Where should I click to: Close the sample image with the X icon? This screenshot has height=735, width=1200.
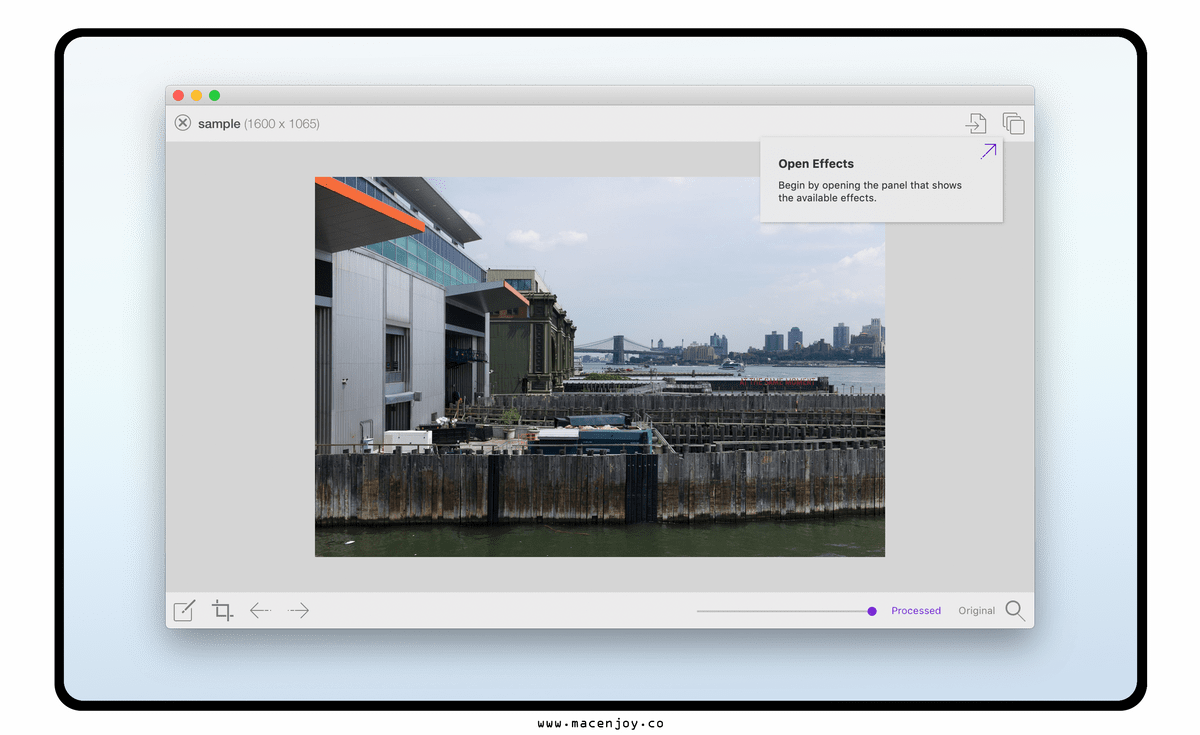(182, 123)
